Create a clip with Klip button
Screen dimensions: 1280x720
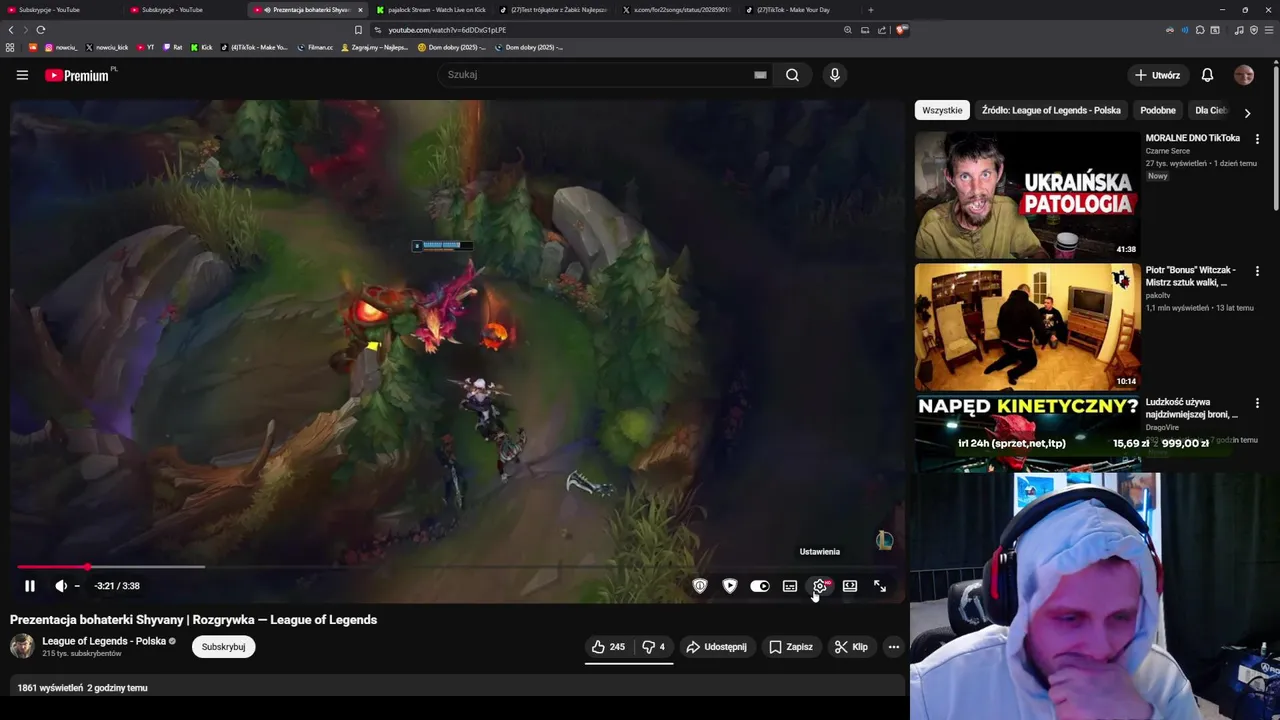point(852,647)
